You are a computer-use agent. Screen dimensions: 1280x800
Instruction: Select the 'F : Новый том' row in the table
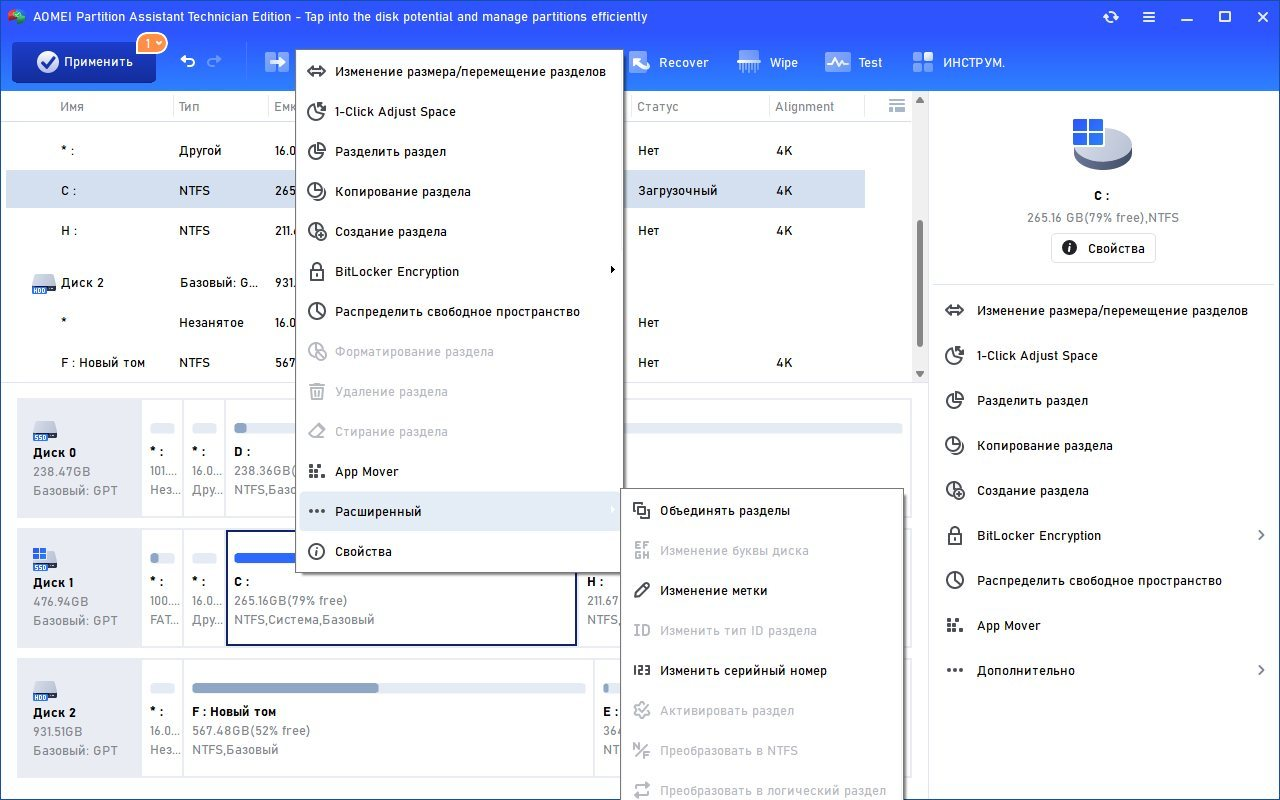(x=435, y=363)
